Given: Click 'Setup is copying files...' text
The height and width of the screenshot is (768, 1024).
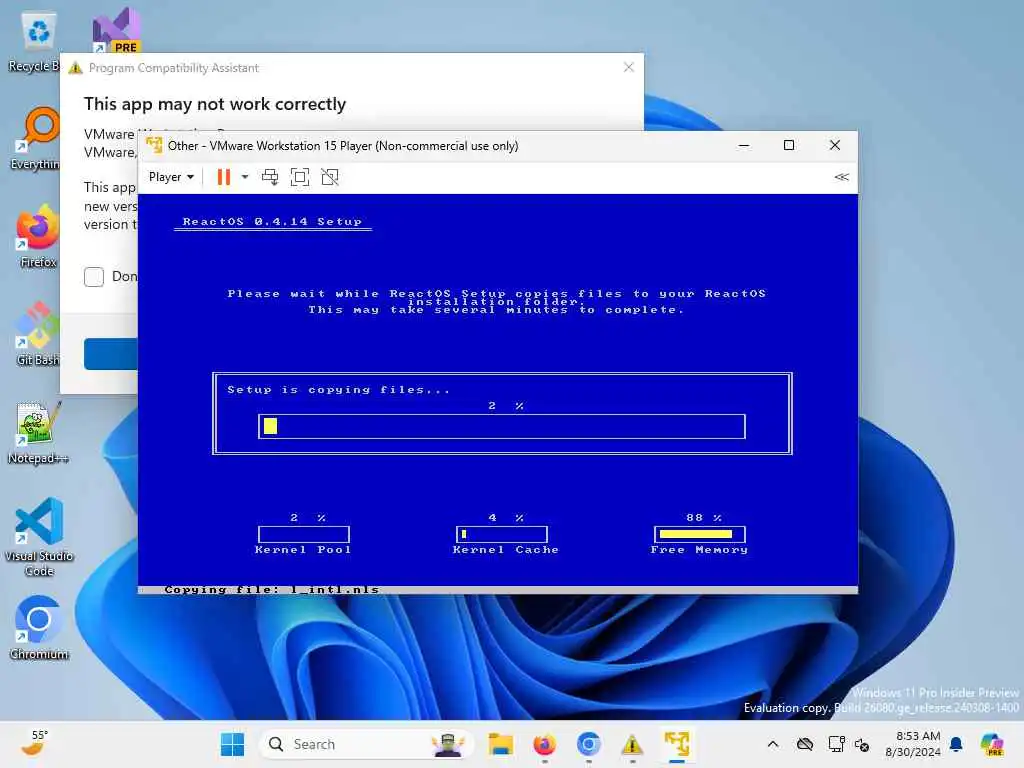Looking at the screenshot, I should pos(338,390).
